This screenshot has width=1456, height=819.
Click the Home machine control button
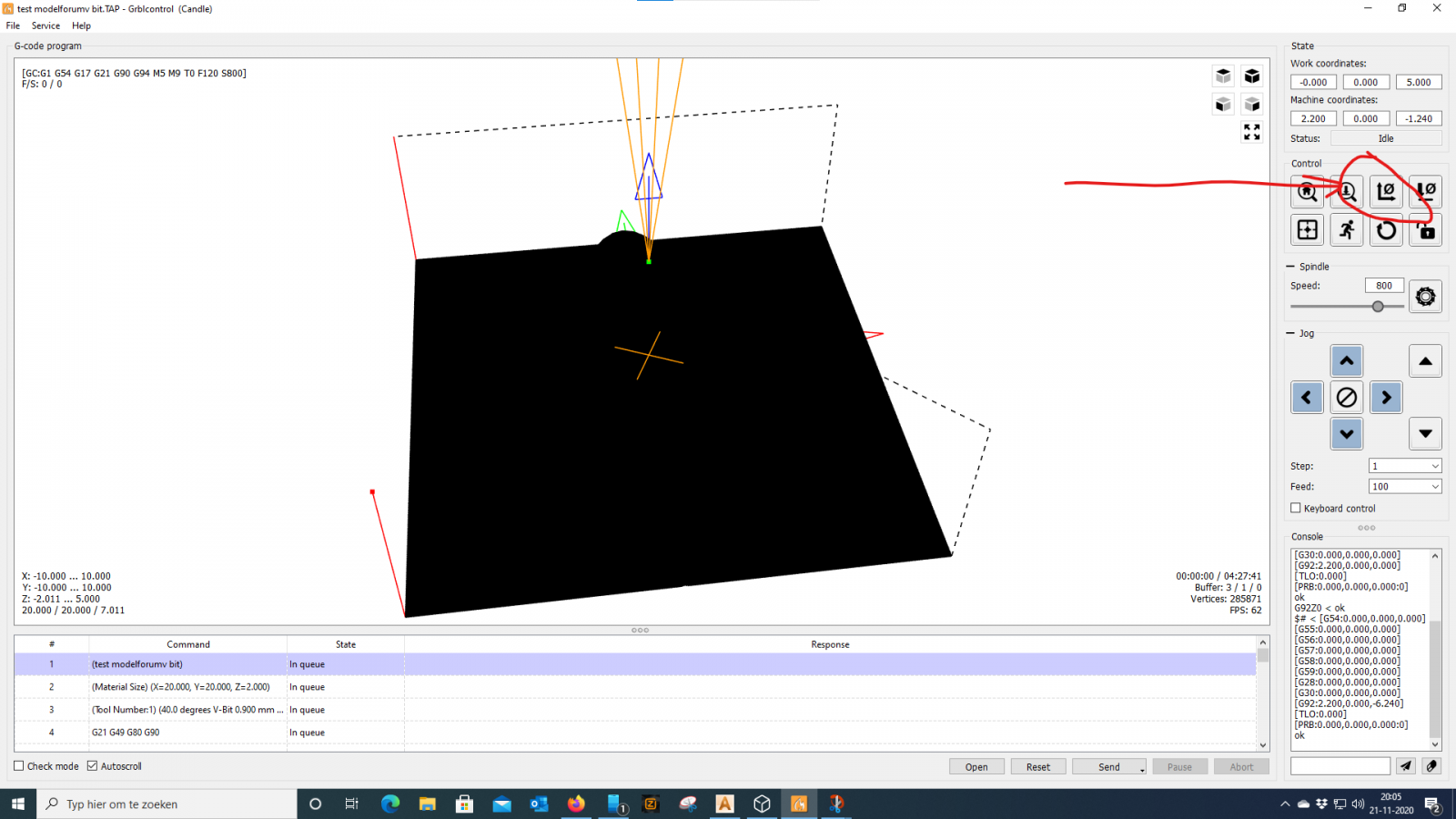point(1307,192)
